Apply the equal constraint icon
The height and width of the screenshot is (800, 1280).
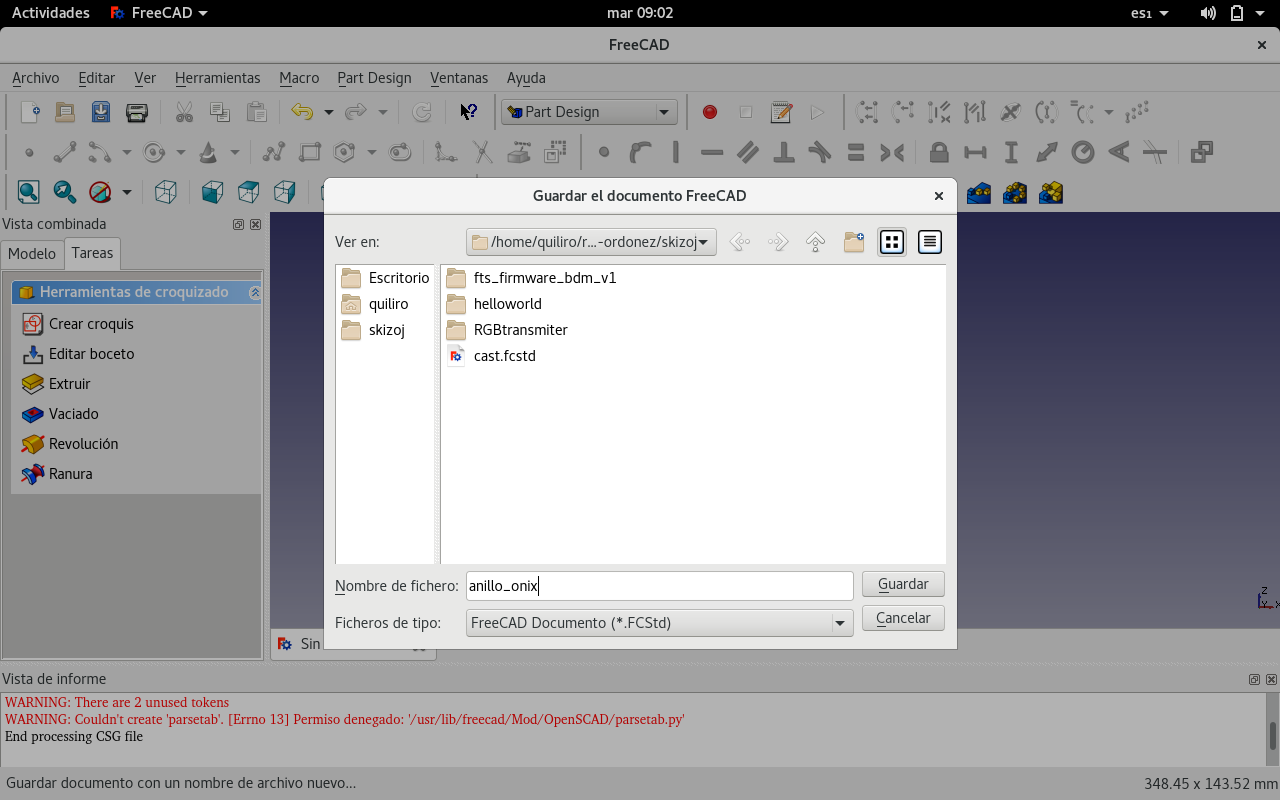pos(856,153)
